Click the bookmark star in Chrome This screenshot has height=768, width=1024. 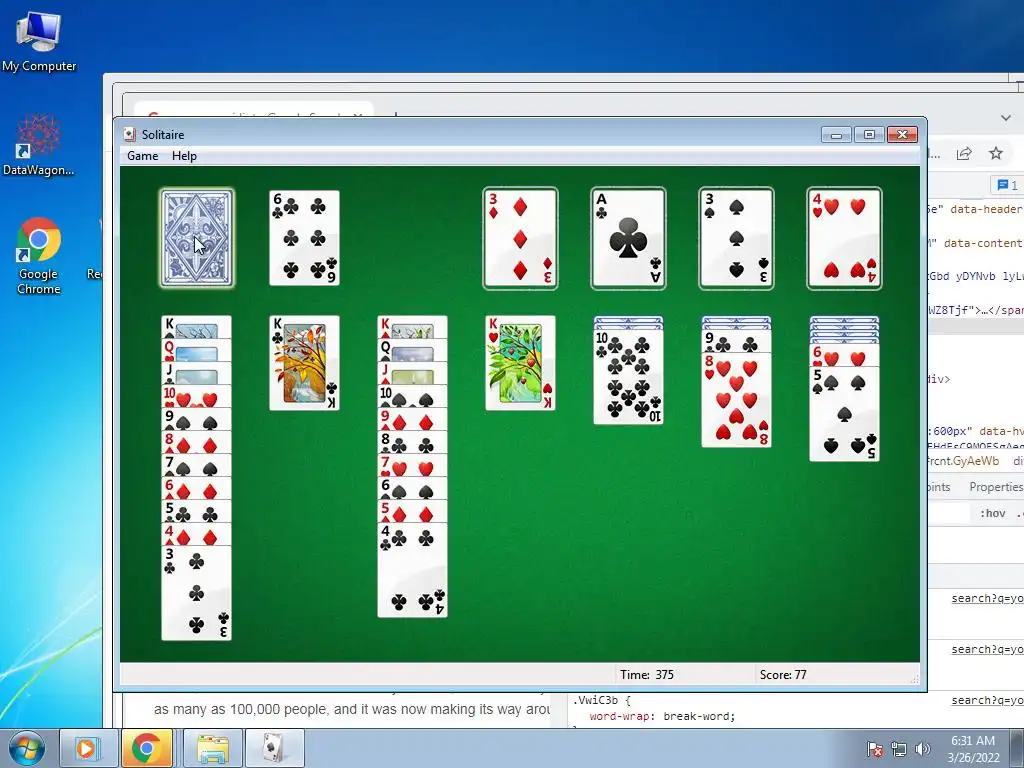(996, 153)
